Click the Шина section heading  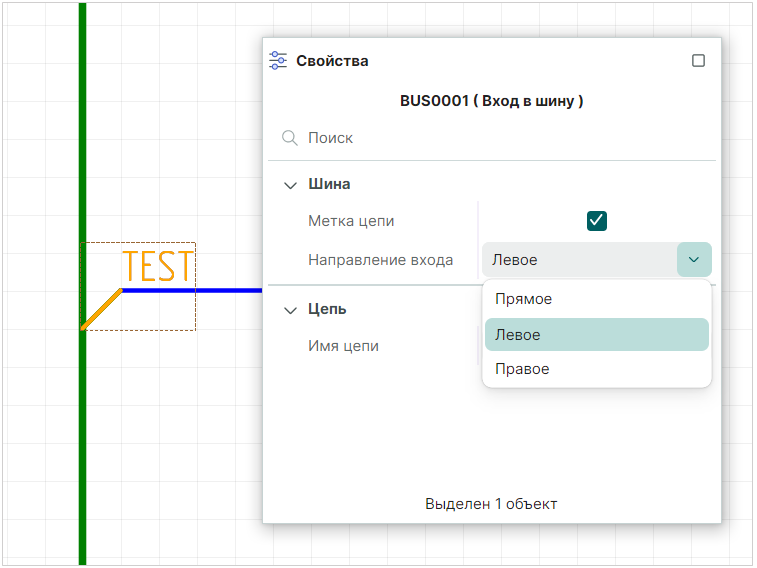point(329,184)
